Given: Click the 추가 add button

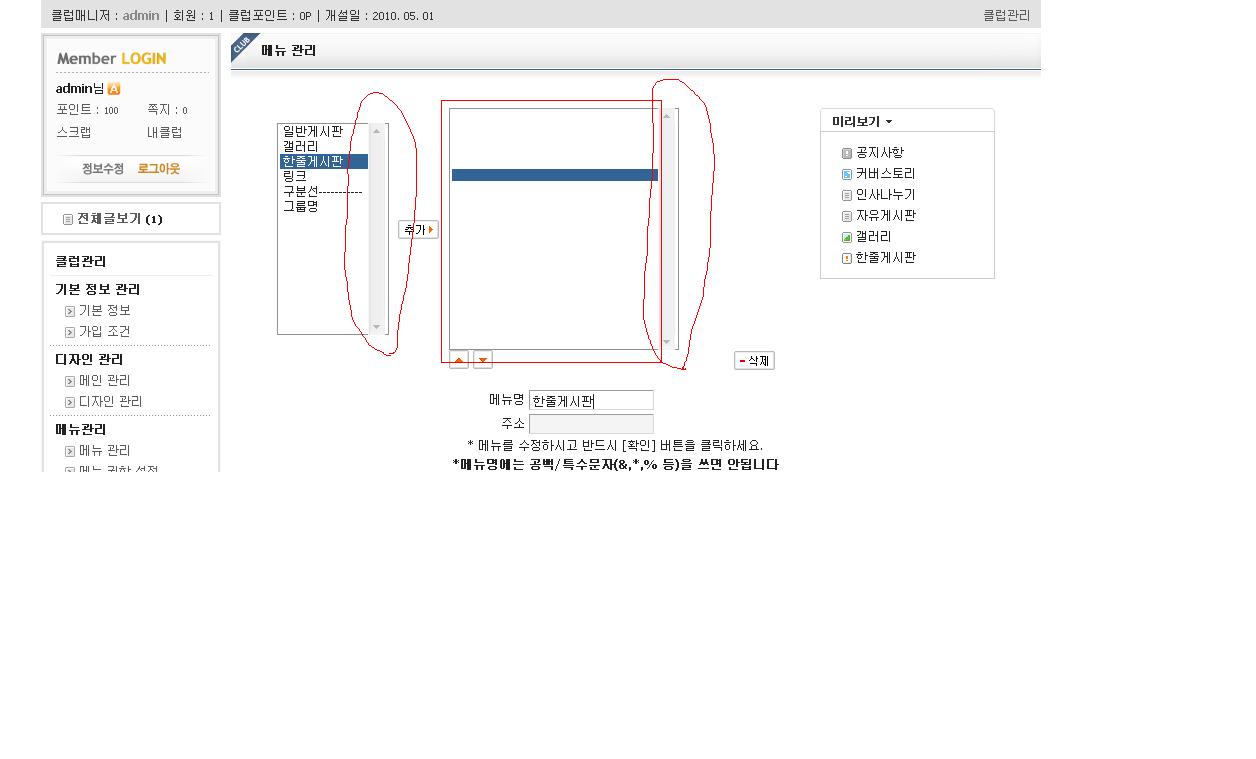Looking at the screenshot, I should [x=418, y=230].
